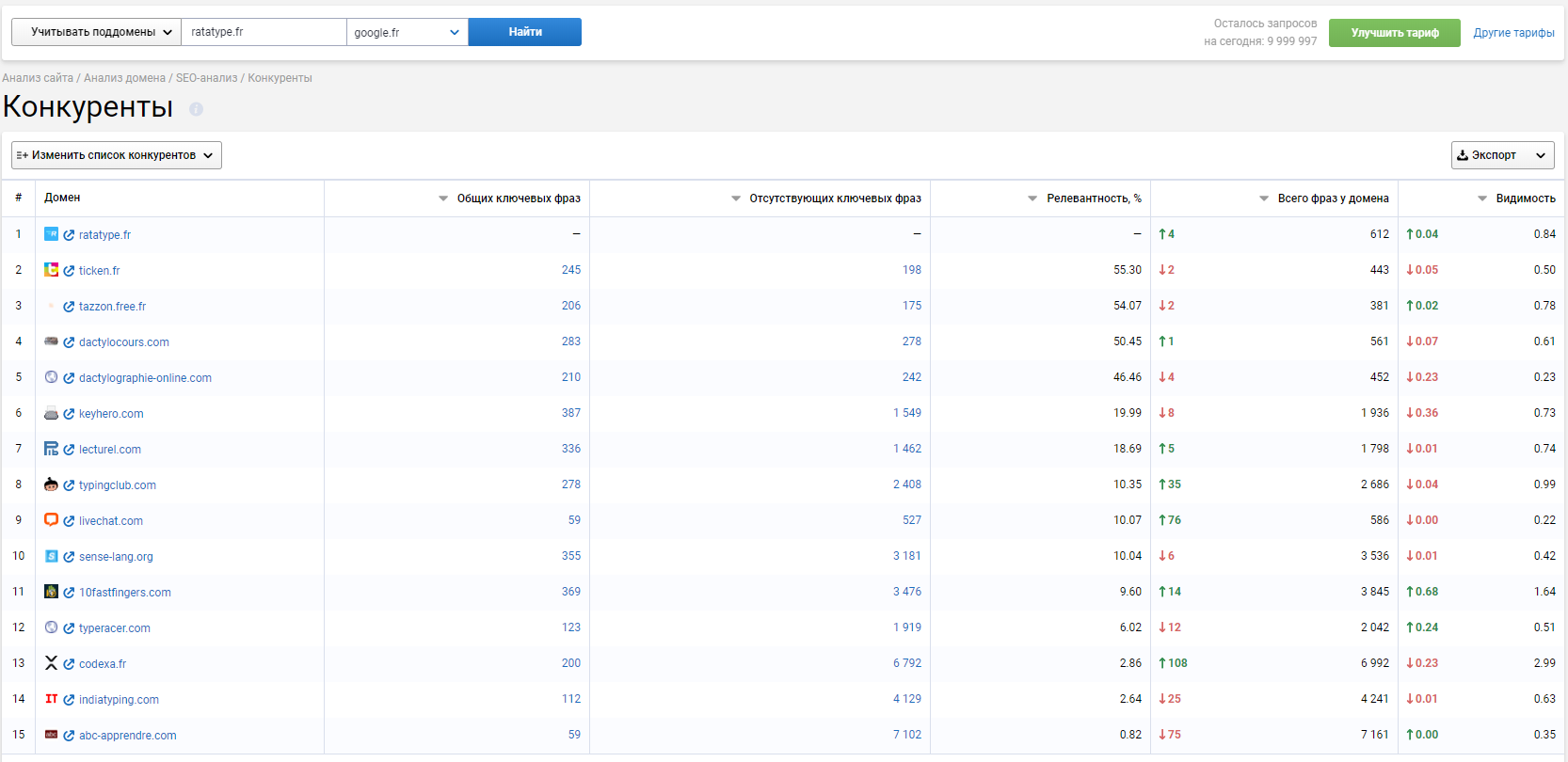Image resolution: width=1568 pixels, height=762 pixels.
Task: Click external link icon beside keyhero.com
Action: coord(69,414)
